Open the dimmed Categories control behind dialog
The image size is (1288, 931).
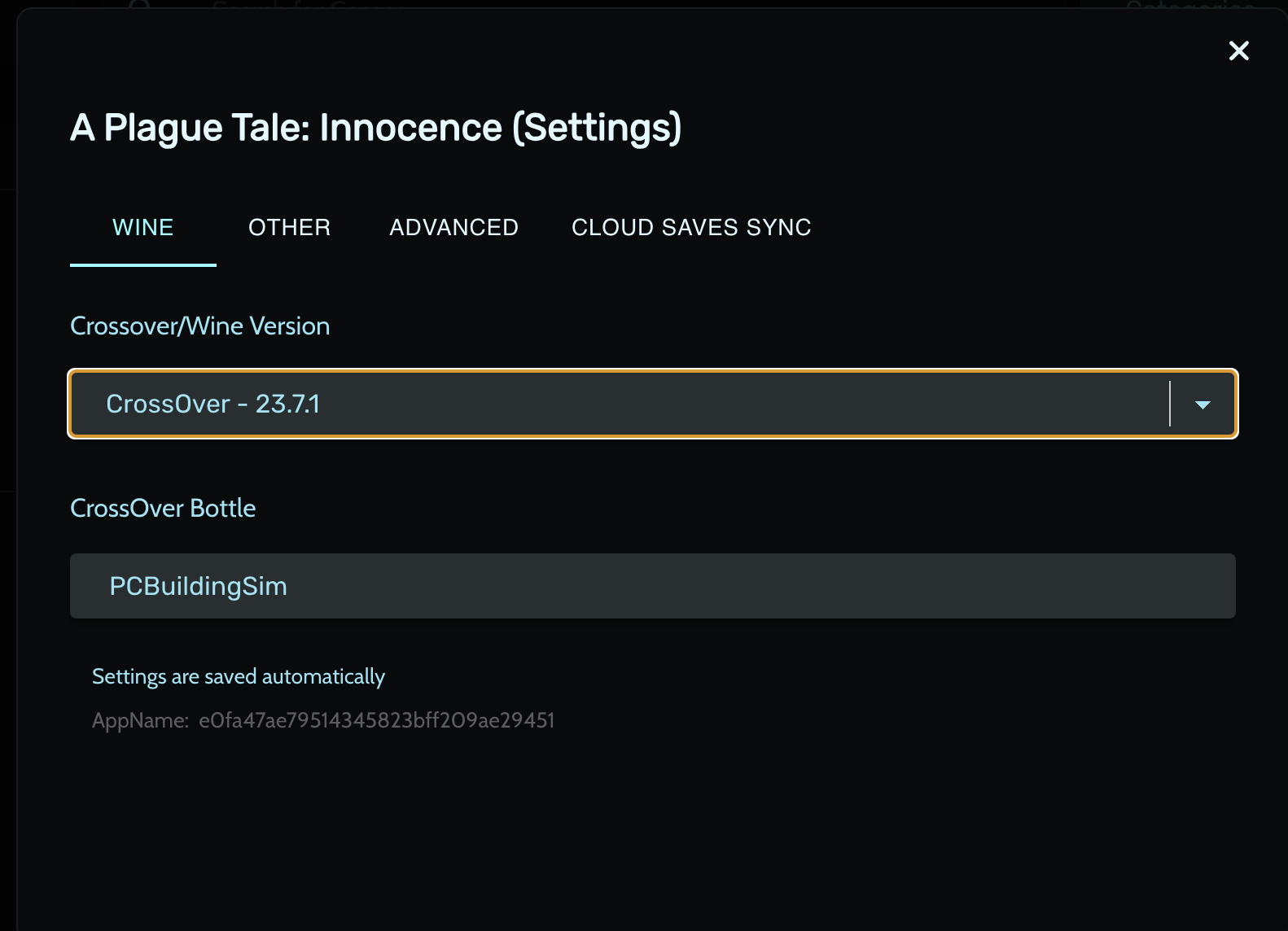pyautogui.click(x=1190, y=5)
